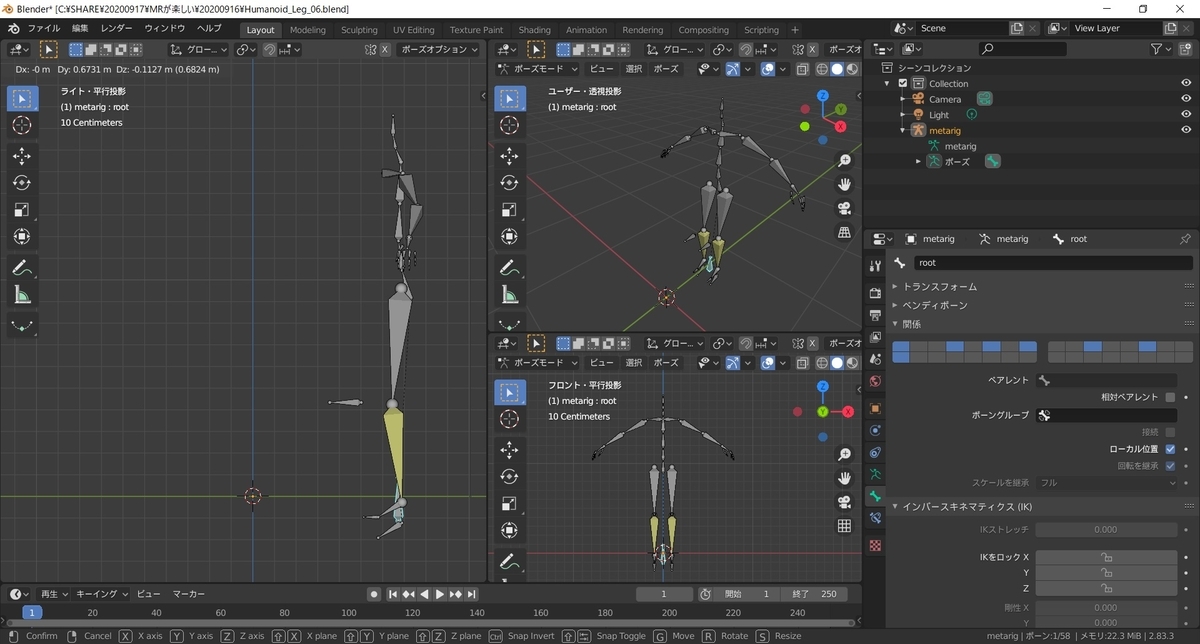Toggle camera view in the front viewport
Screen dimensions: 1200x644
(x=845, y=501)
